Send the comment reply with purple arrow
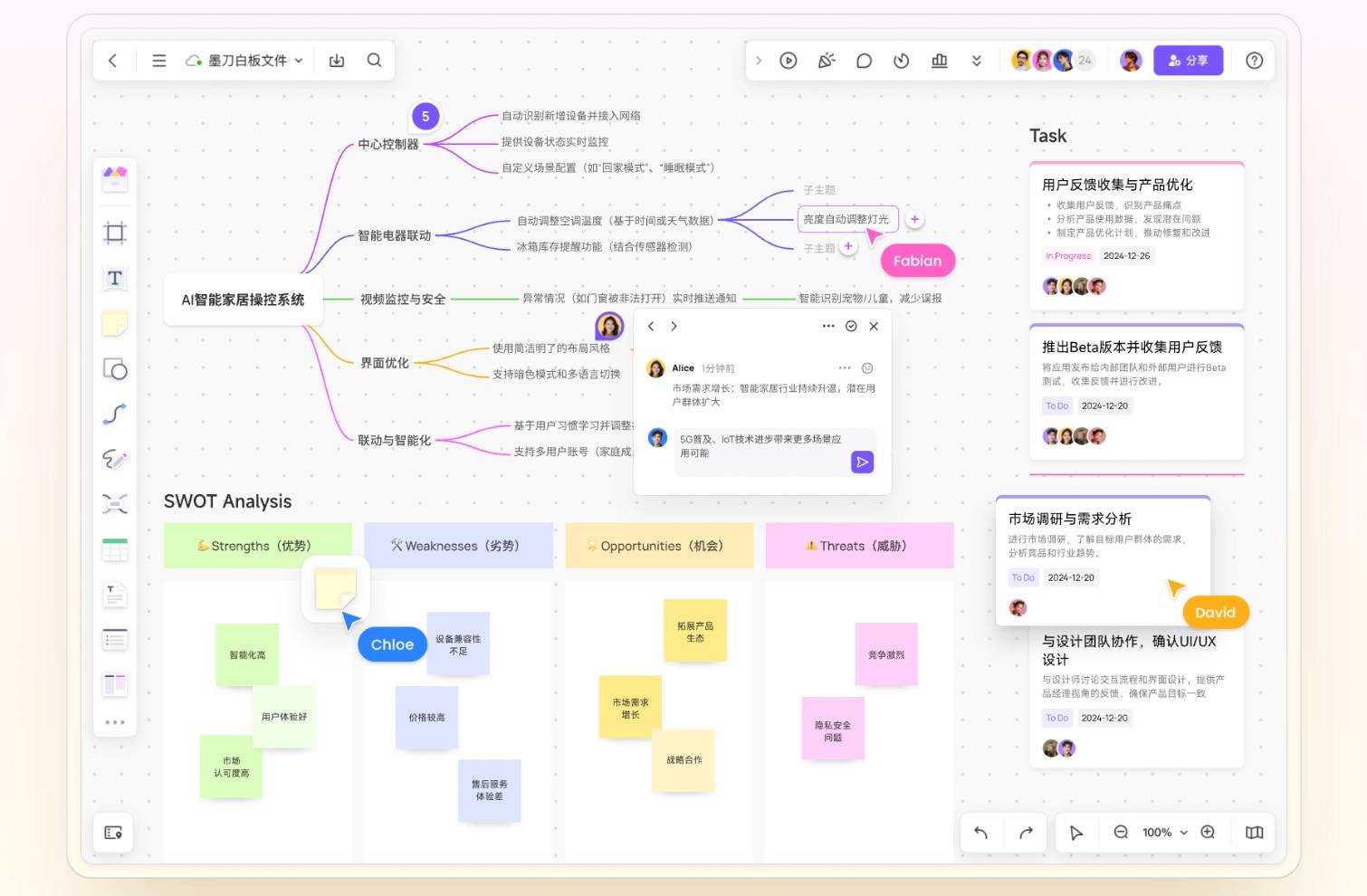This screenshot has width=1367, height=896. (863, 462)
